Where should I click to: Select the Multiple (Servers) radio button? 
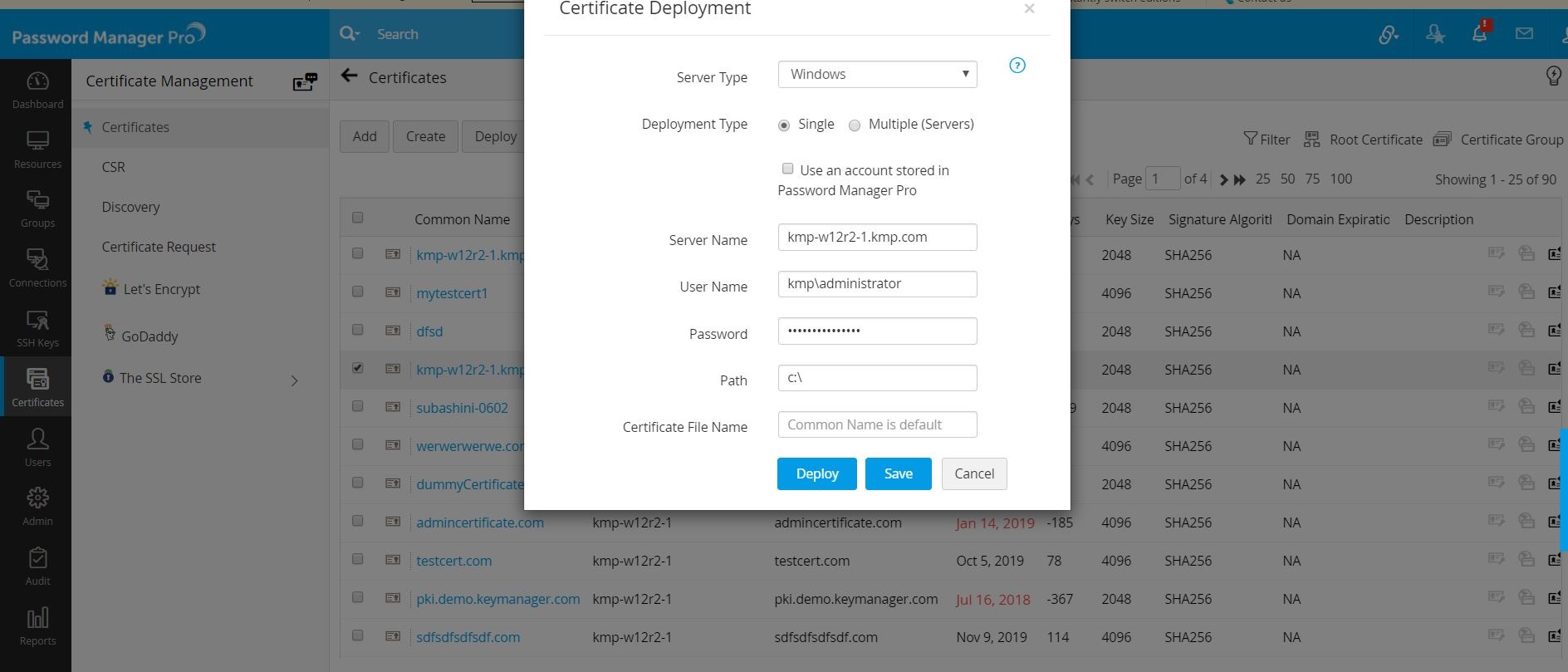[x=855, y=125]
